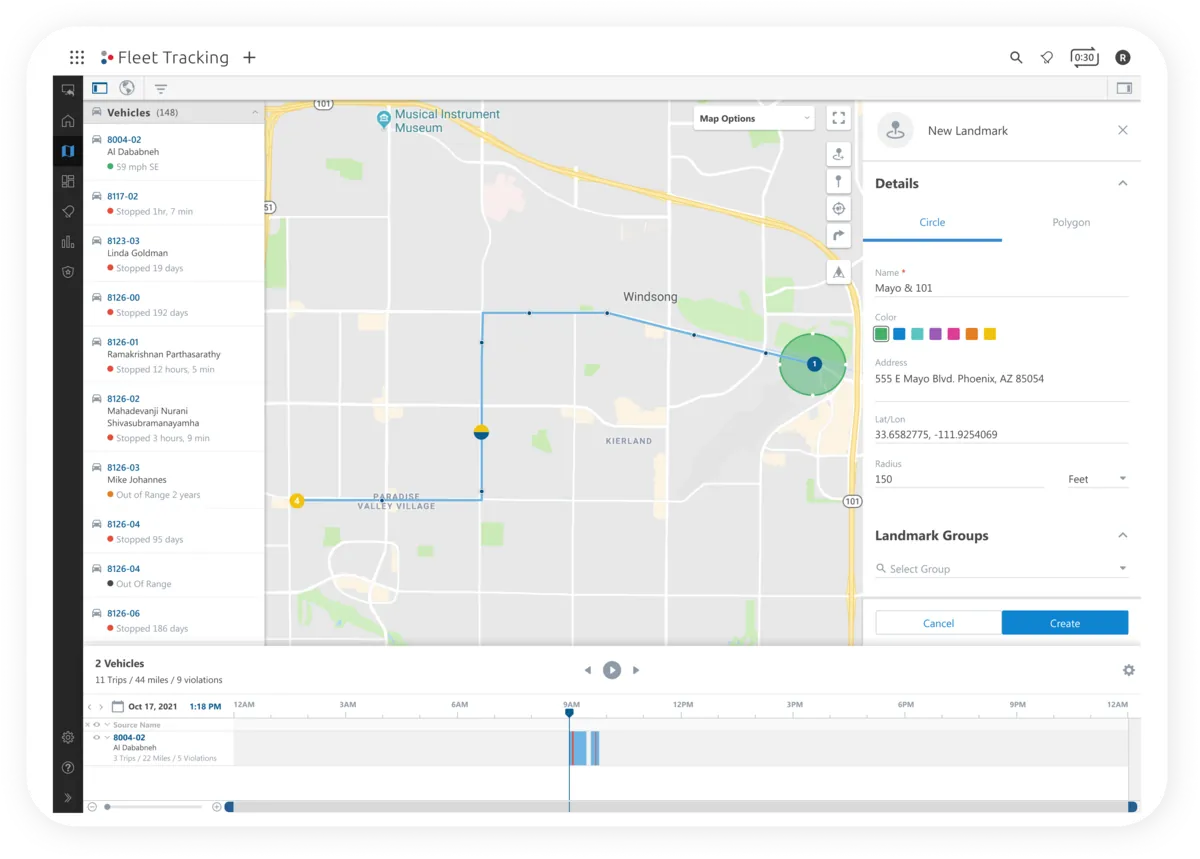
Task: Open the Select Group dropdown
Action: 1001,569
